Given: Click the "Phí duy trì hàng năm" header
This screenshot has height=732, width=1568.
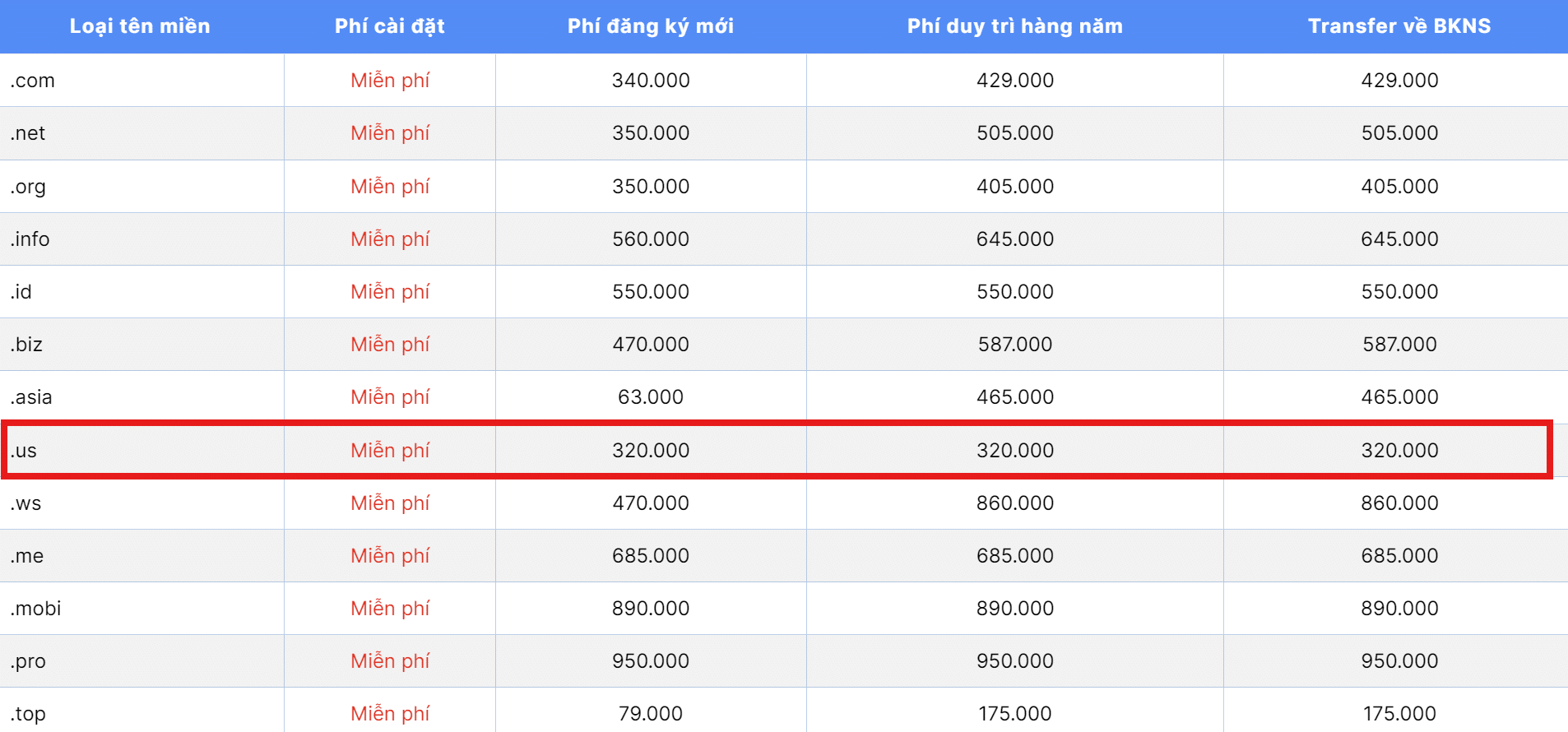Looking at the screenshot, I should pos(1014,26).
